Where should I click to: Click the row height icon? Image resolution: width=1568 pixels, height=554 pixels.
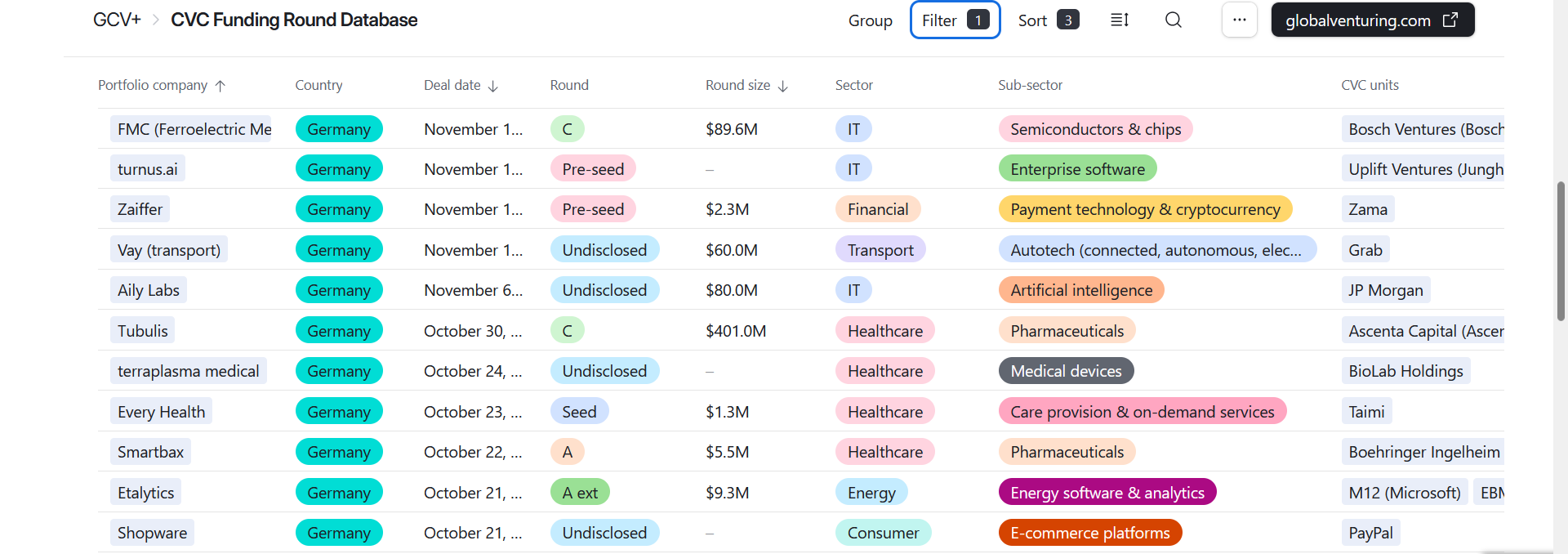tap(1120, 20)
